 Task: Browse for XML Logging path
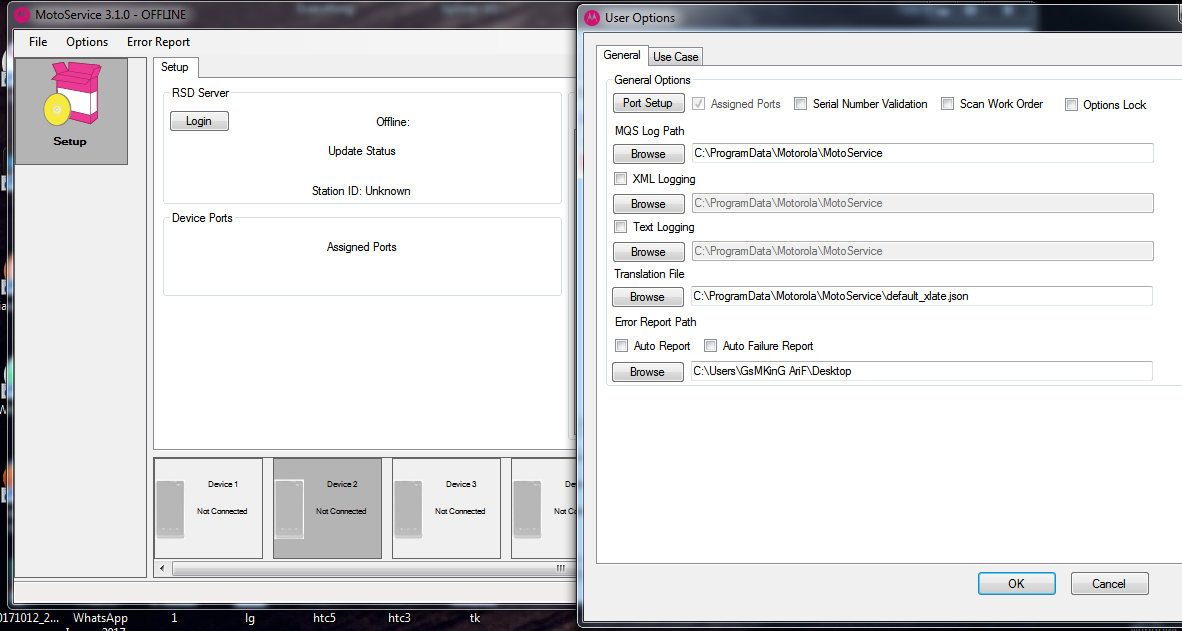[x=648, y=204]
